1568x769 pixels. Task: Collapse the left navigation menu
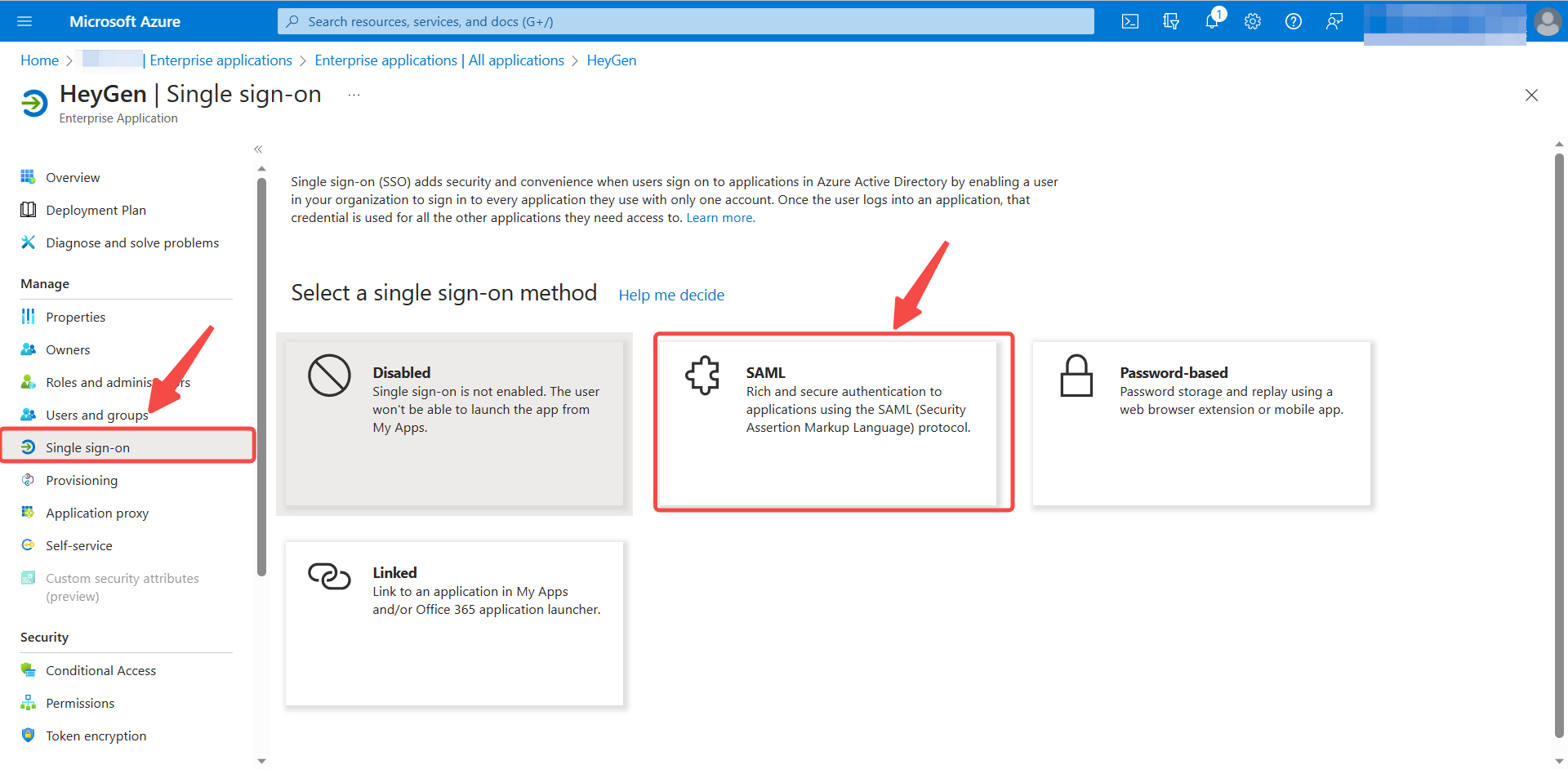click(258, 149)
